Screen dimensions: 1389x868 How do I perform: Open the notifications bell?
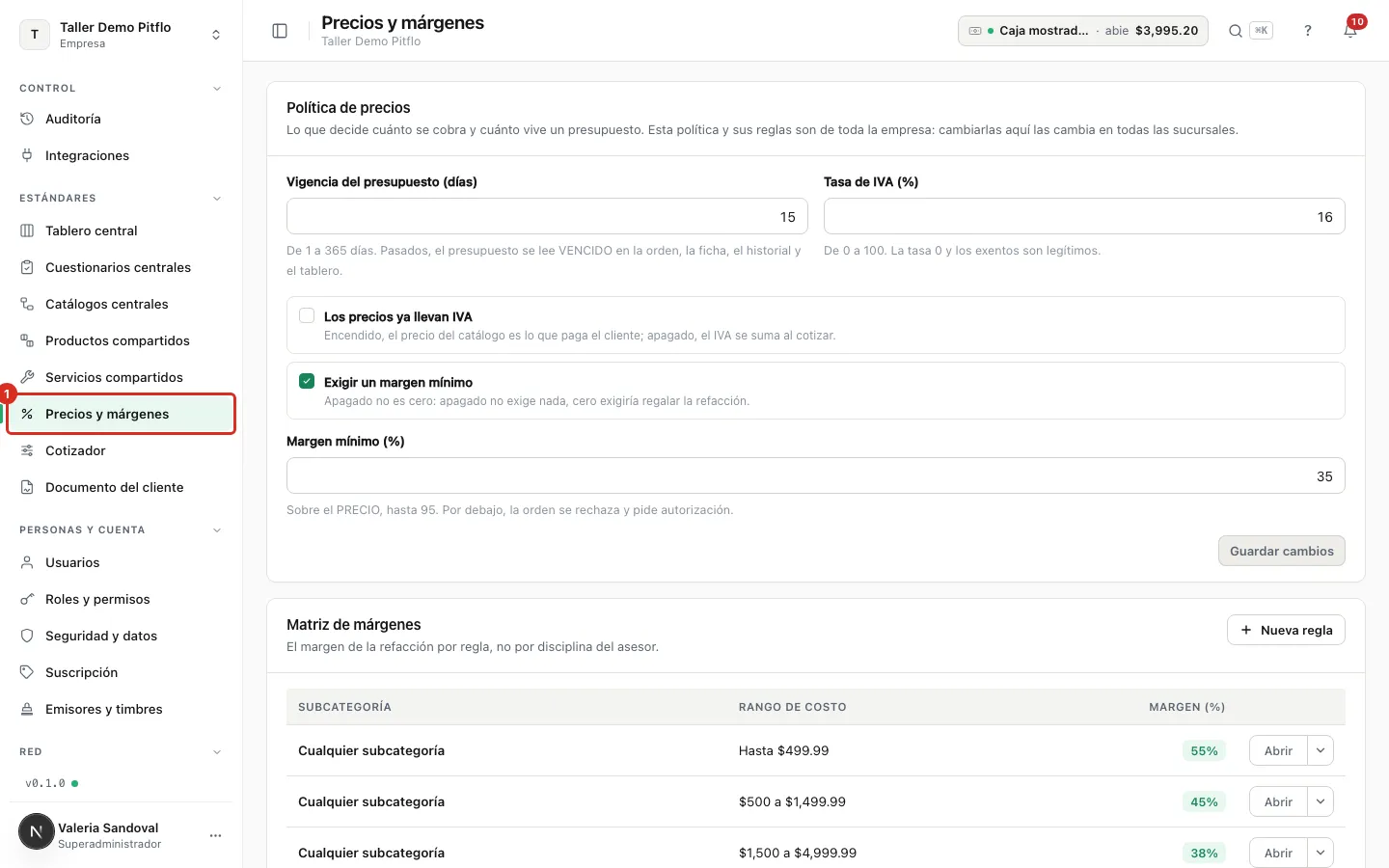(1350, 31)
